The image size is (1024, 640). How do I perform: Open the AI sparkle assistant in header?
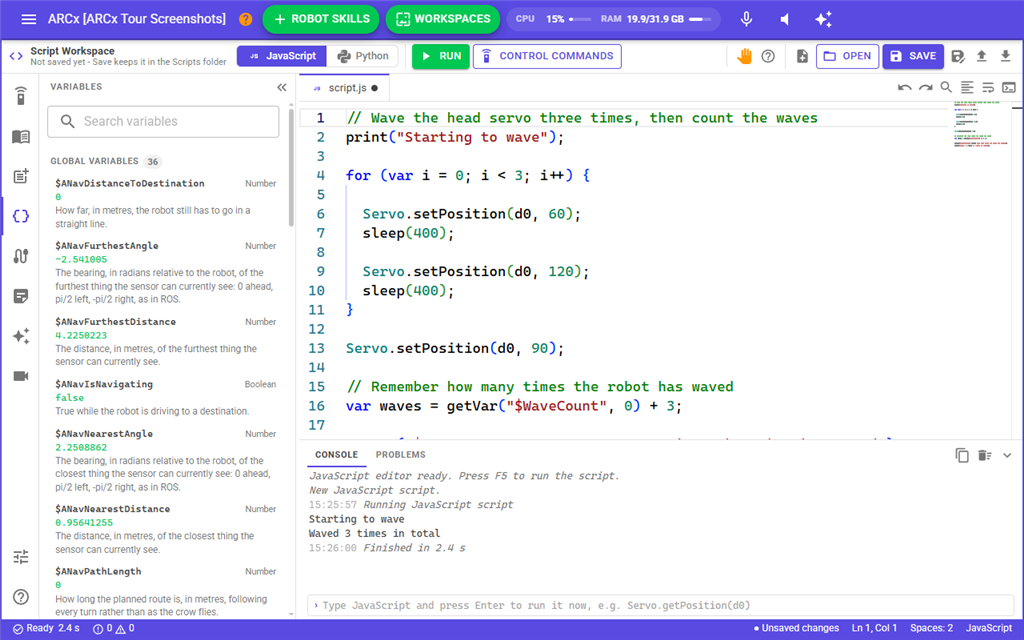point(823,19)
